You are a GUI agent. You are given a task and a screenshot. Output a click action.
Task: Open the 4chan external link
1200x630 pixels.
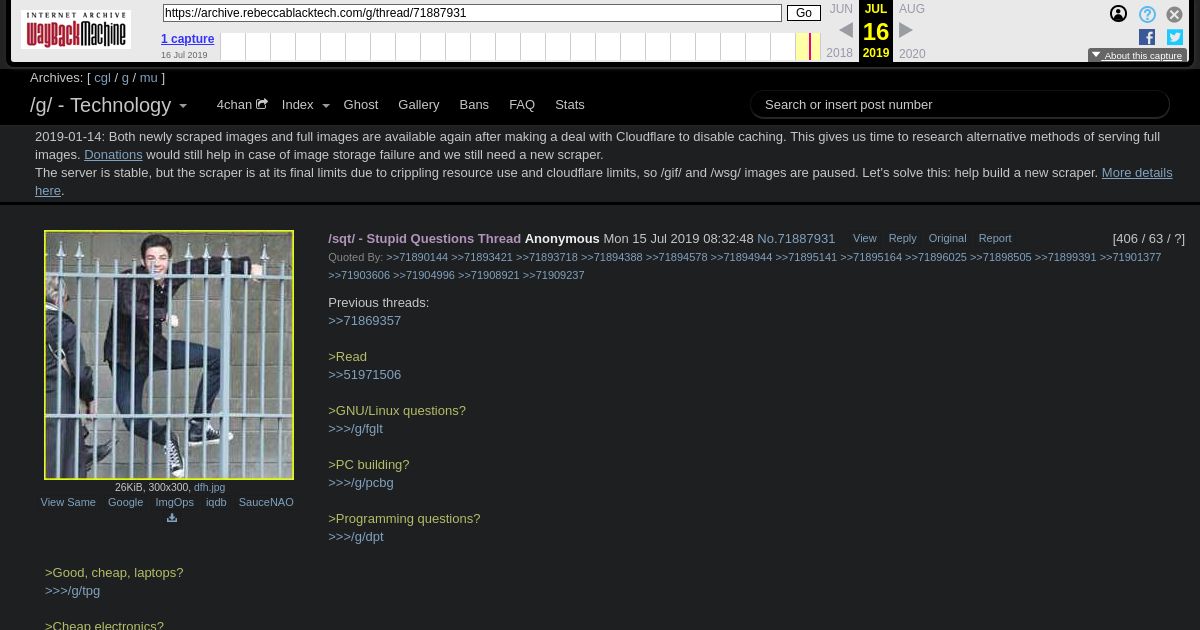point(242,104)
